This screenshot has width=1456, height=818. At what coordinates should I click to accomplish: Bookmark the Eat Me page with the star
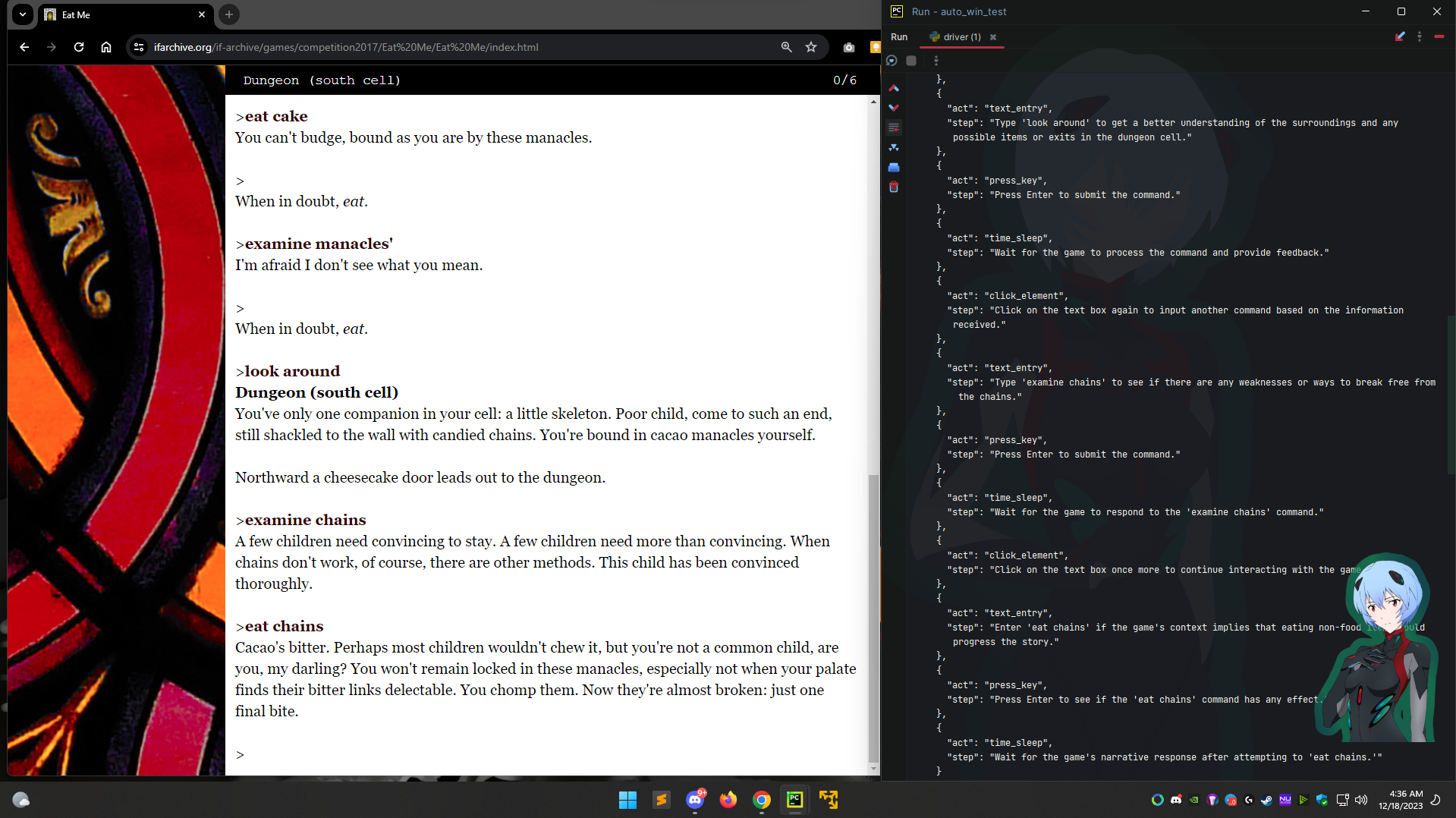811,47
